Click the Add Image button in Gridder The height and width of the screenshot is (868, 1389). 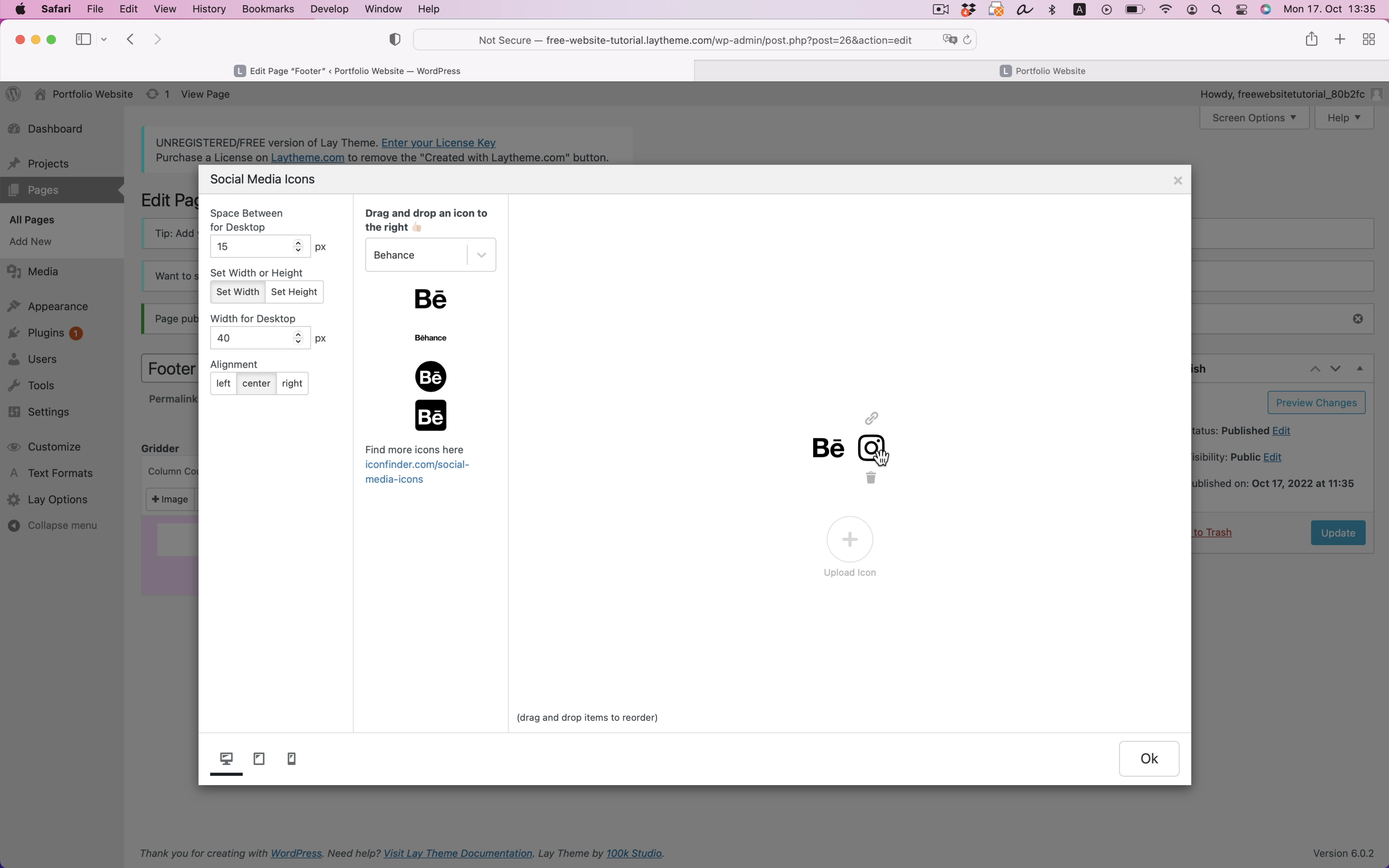(170, 499)
